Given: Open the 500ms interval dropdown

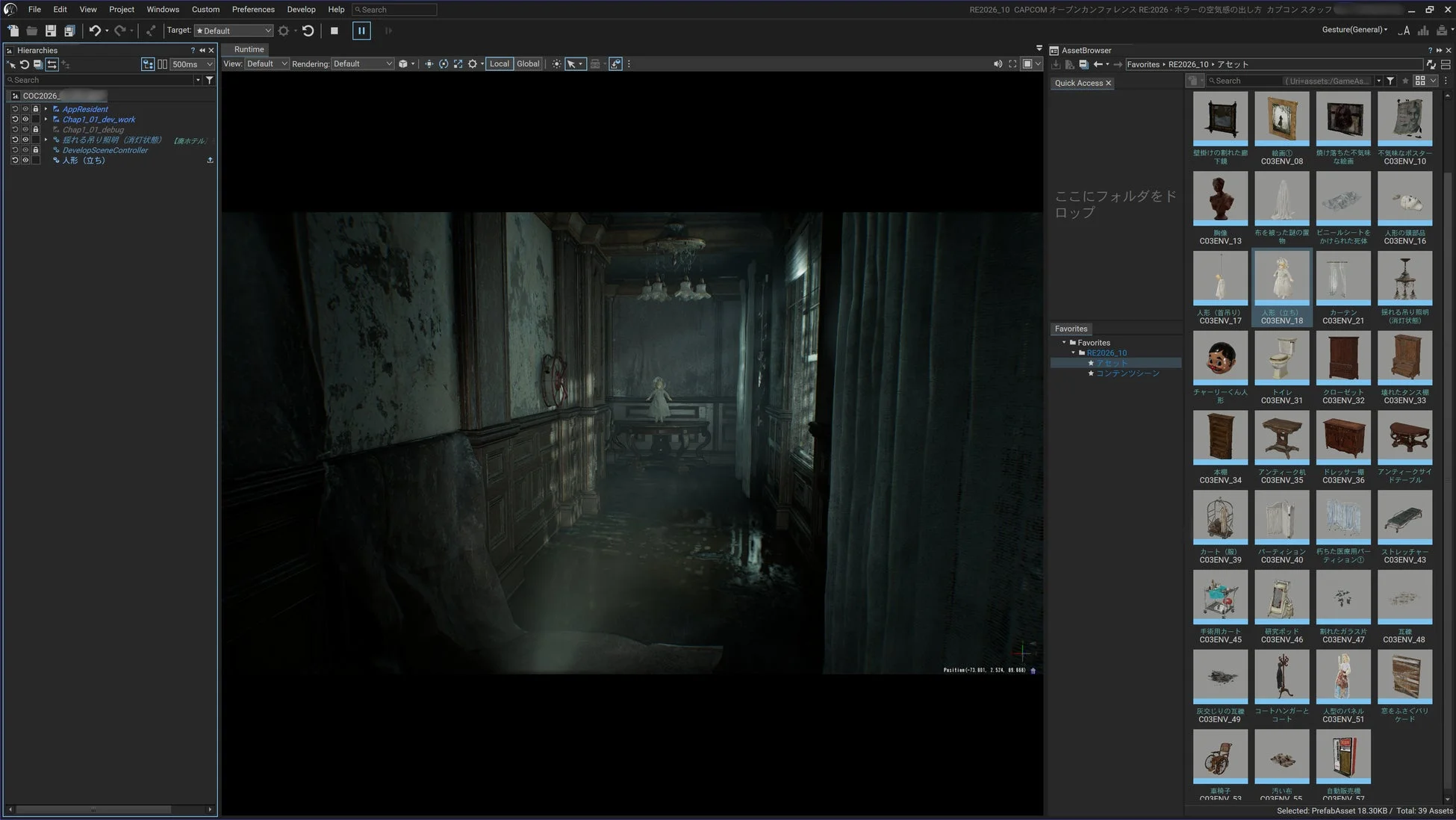Looking at the screenshot, I should [193, 65].
